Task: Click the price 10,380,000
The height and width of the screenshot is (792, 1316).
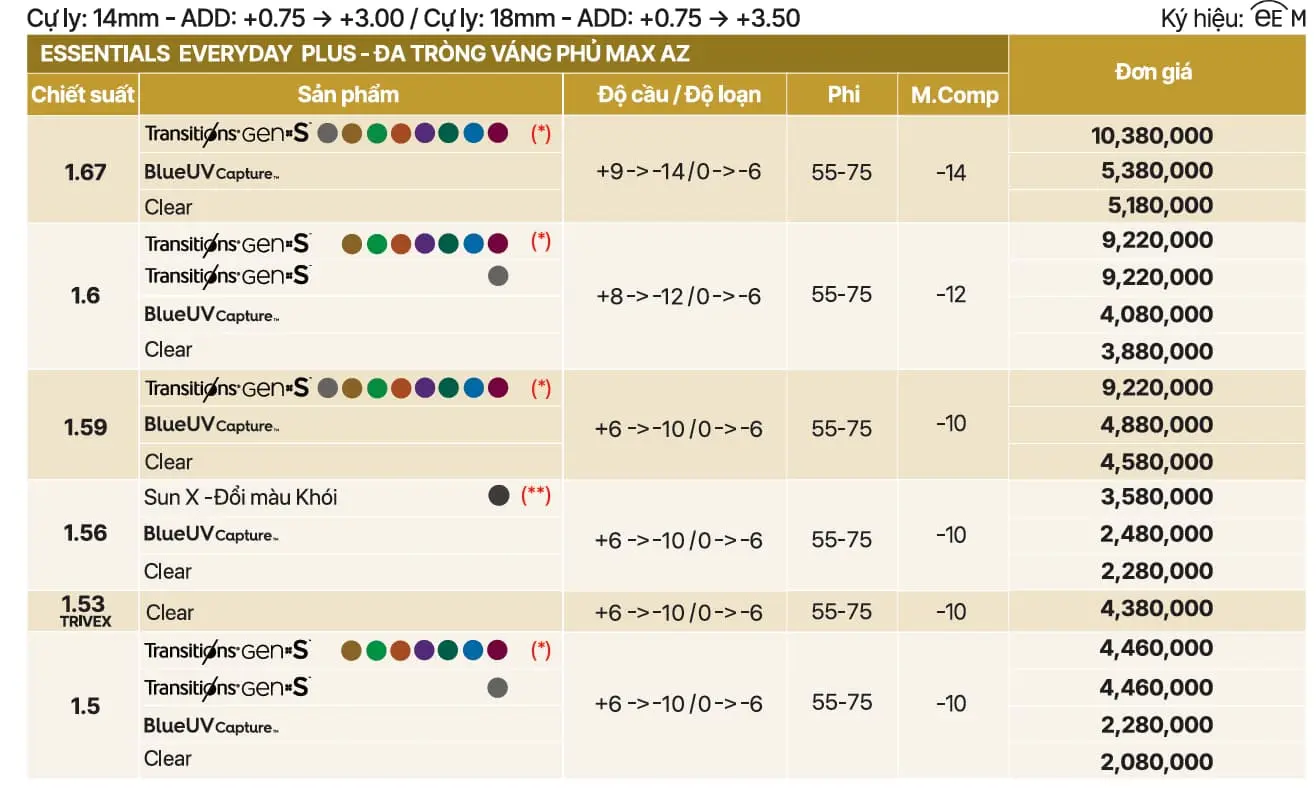Action: coord(1152,136)
